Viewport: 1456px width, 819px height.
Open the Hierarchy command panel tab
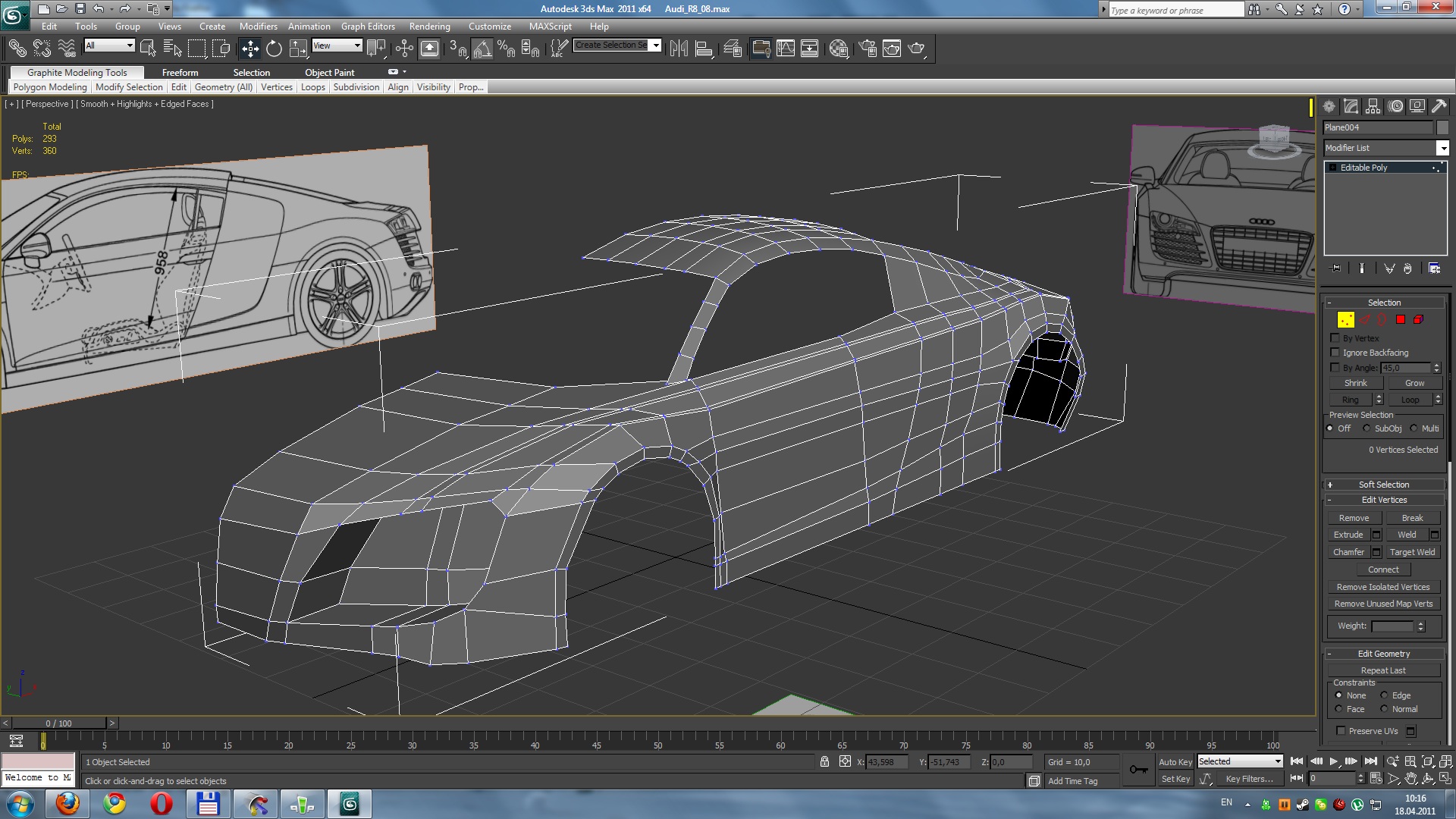click(x=1373, y=107)
